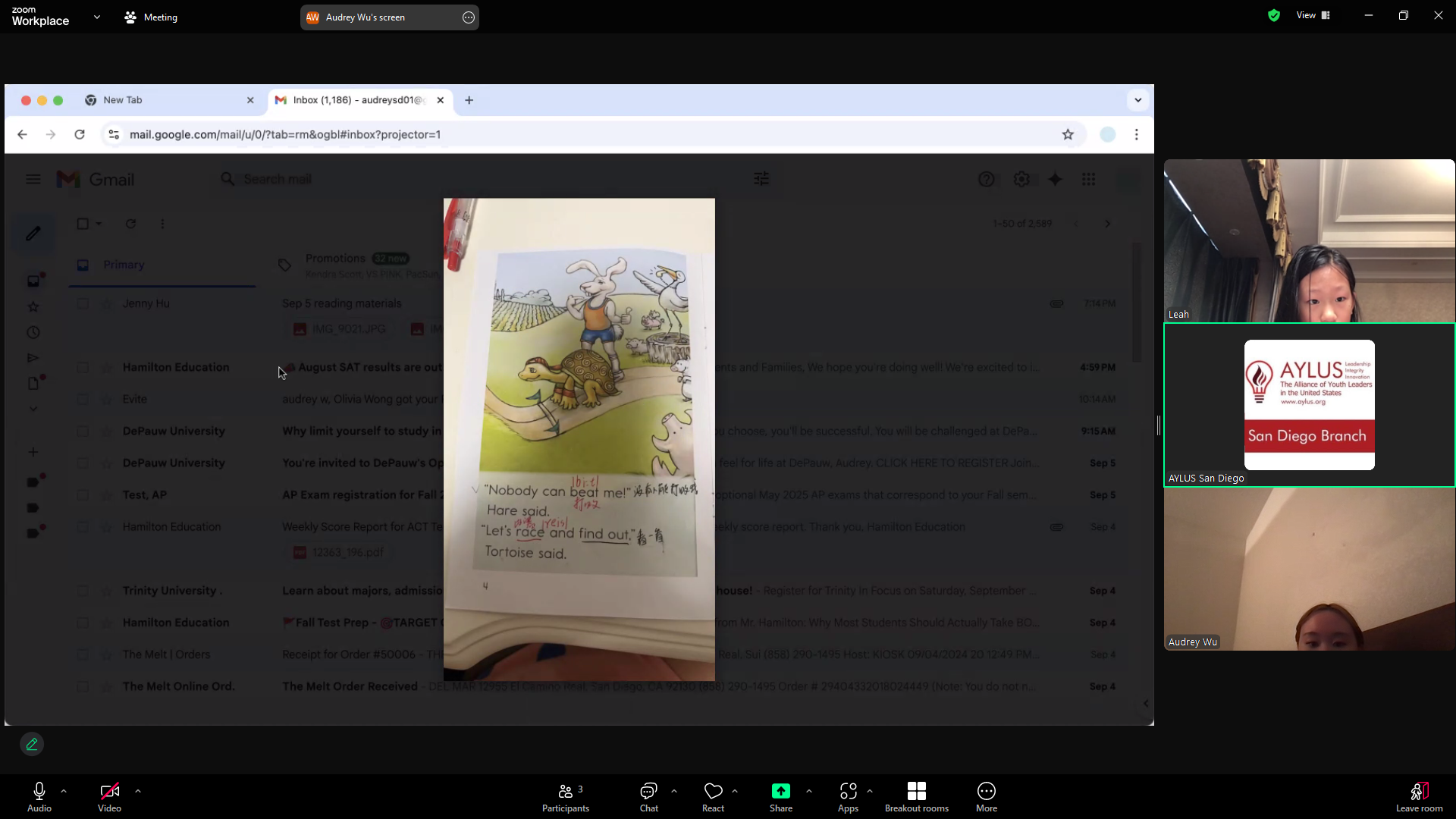This screenshot has width=1456, height=819.
Task: Star the Hamilton Education weekly score email
Action: (x=107, y=527)
